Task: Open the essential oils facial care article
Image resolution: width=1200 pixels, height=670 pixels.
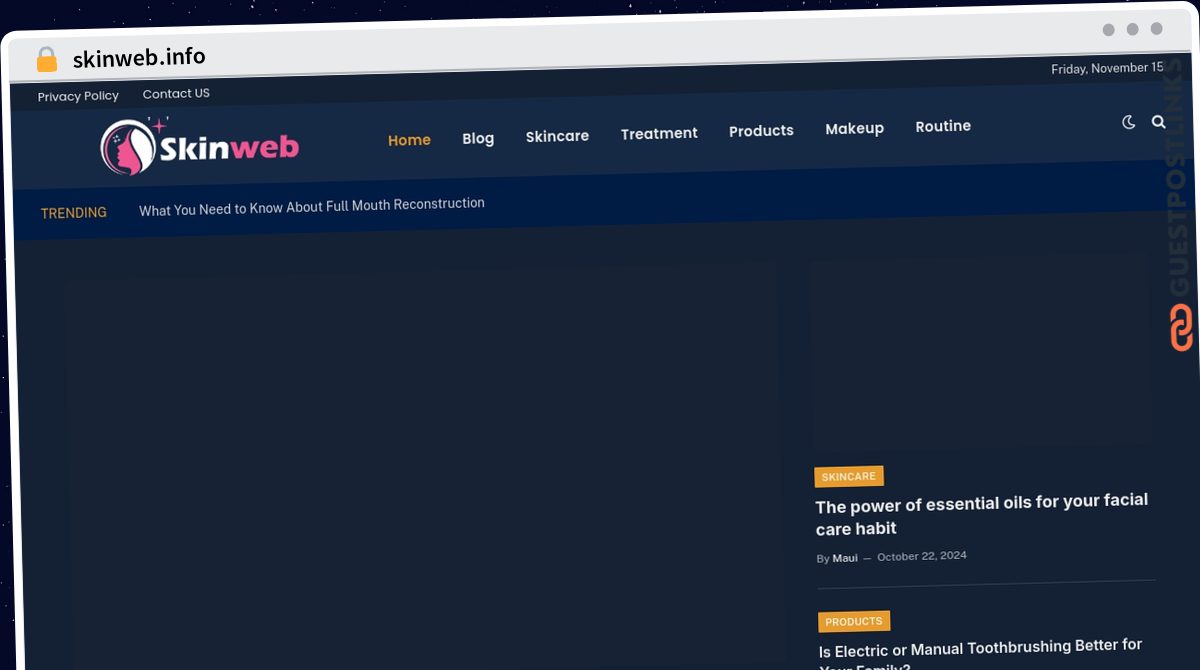Action: point(982,514)
